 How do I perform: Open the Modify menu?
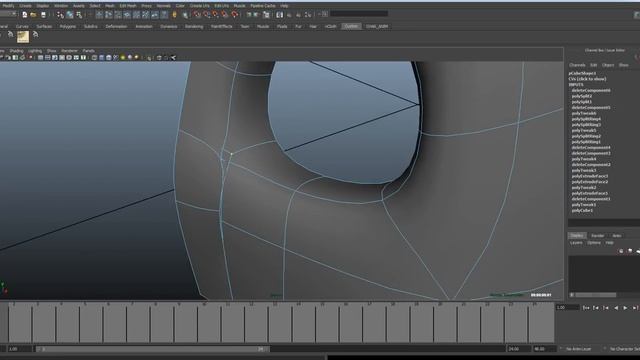8,6
